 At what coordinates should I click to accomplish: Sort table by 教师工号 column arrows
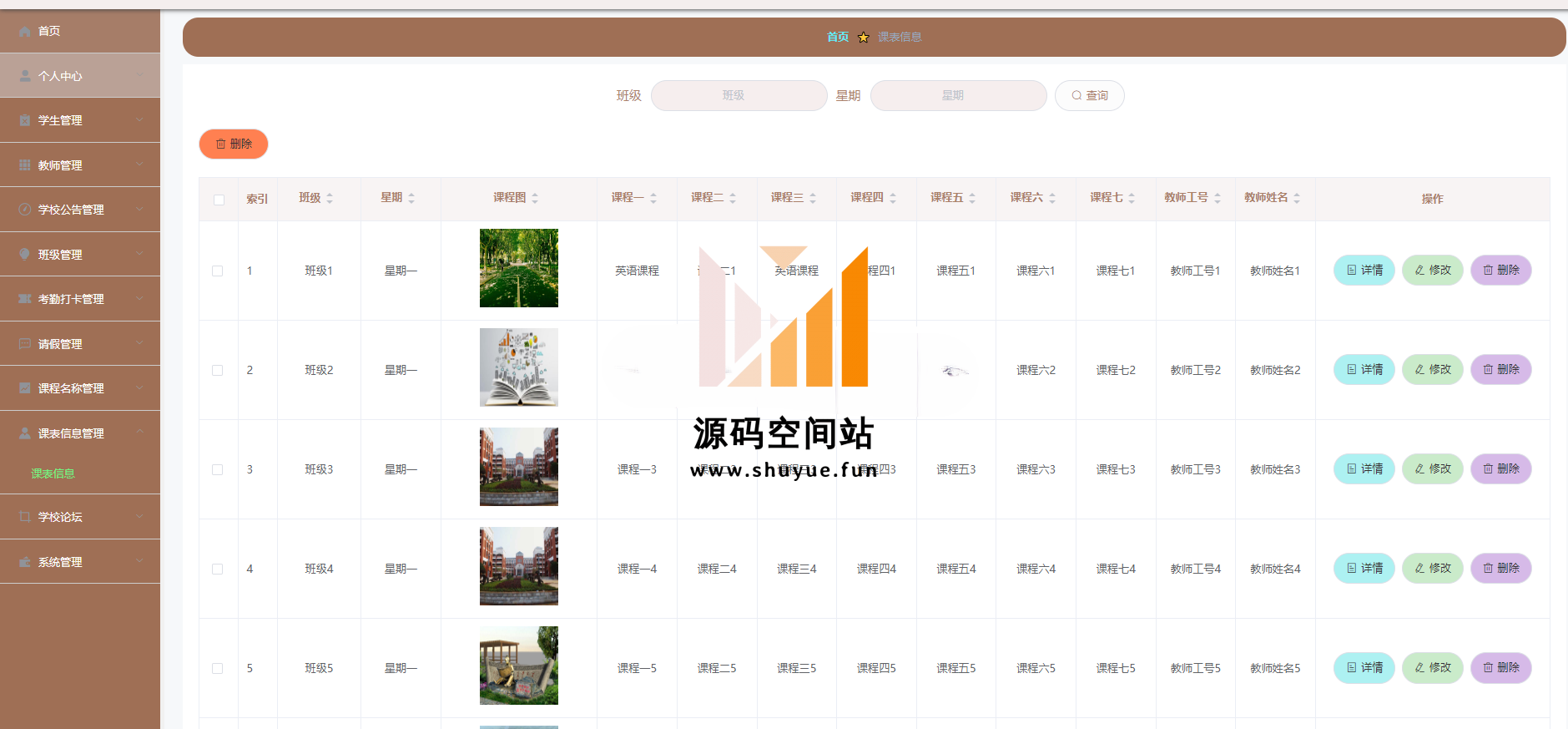[1218, 198]
